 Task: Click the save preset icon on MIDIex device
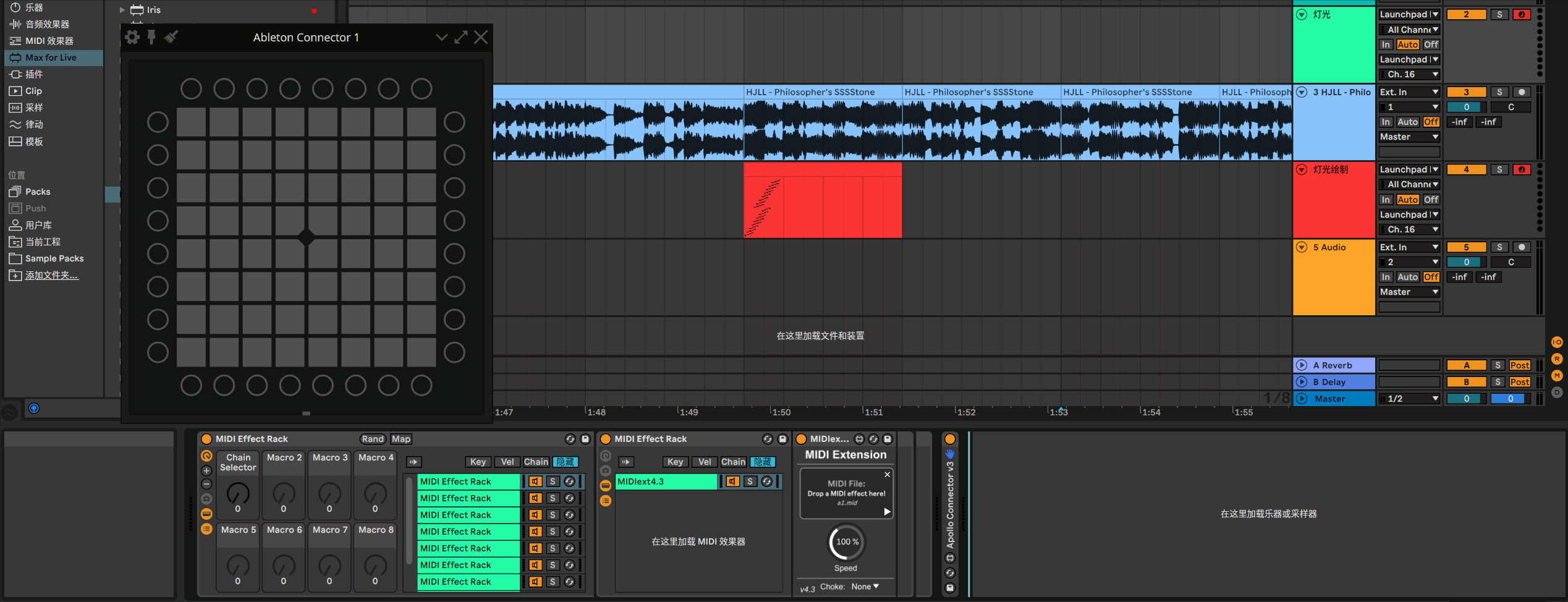888,439
